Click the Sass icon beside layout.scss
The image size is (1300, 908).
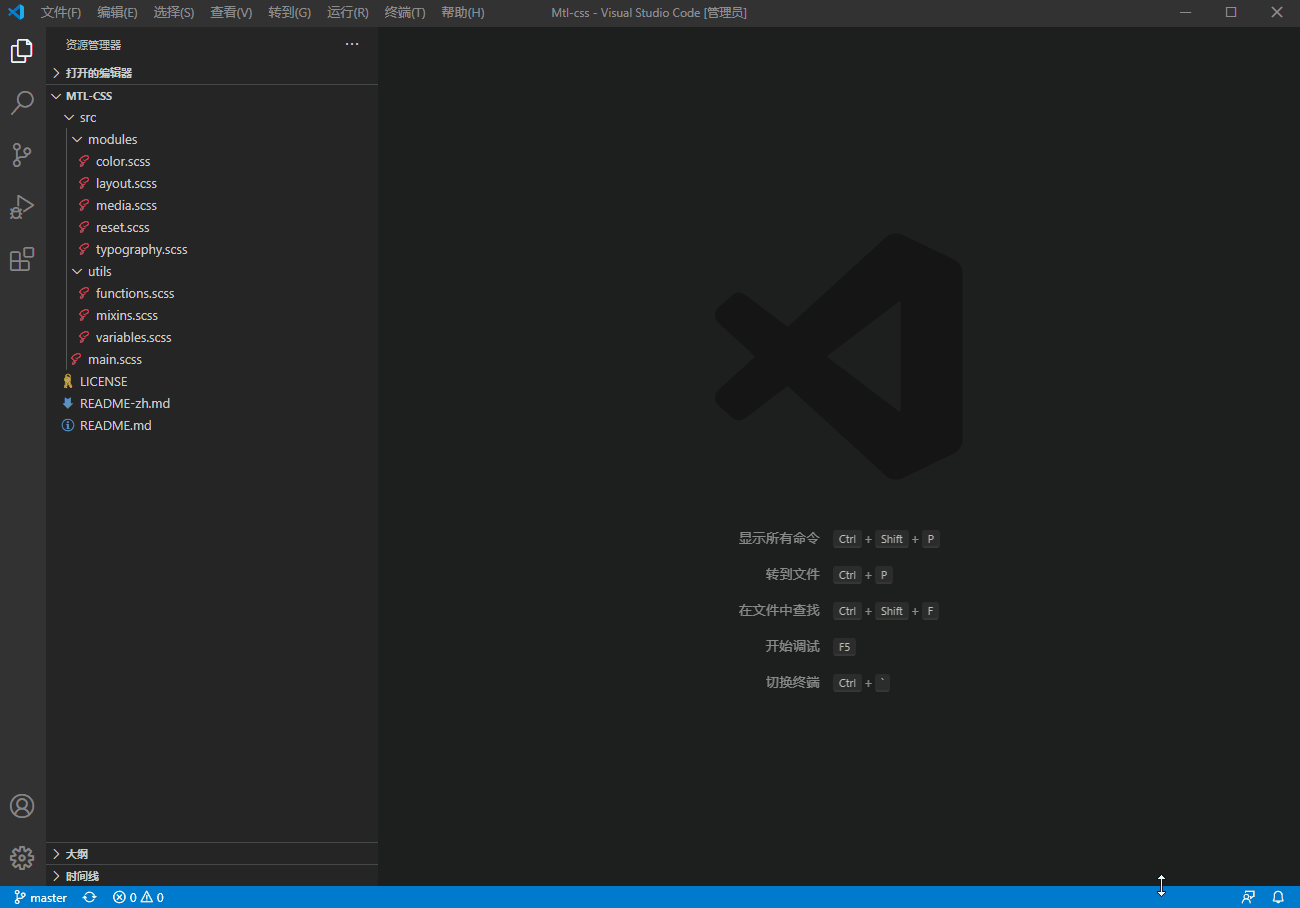(85, 183)
